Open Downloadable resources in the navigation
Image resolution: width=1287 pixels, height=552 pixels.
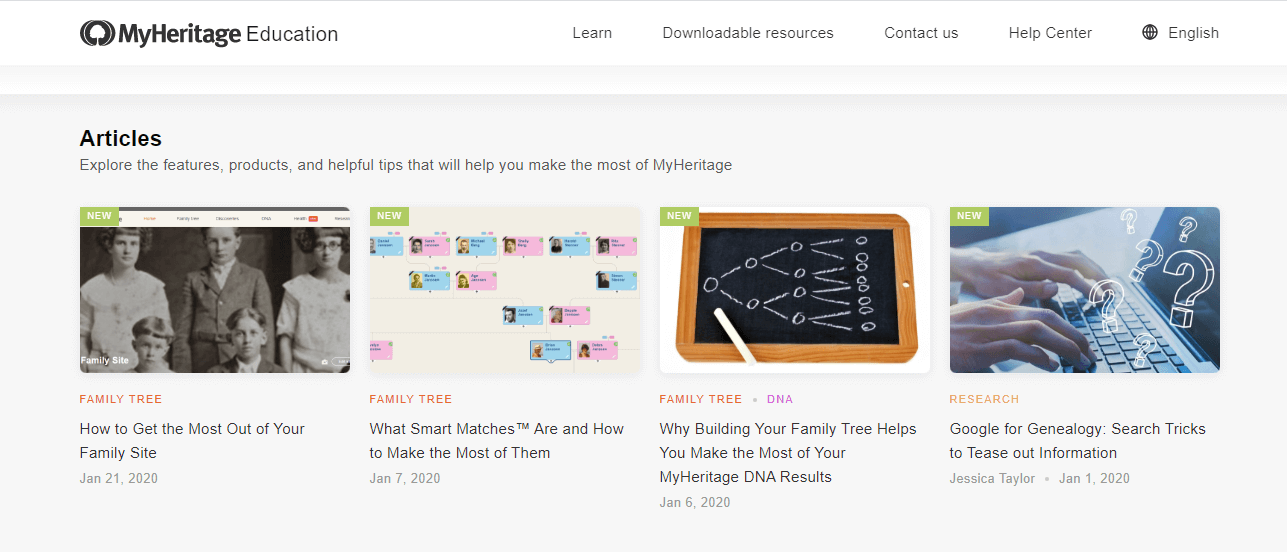[748, 33]
